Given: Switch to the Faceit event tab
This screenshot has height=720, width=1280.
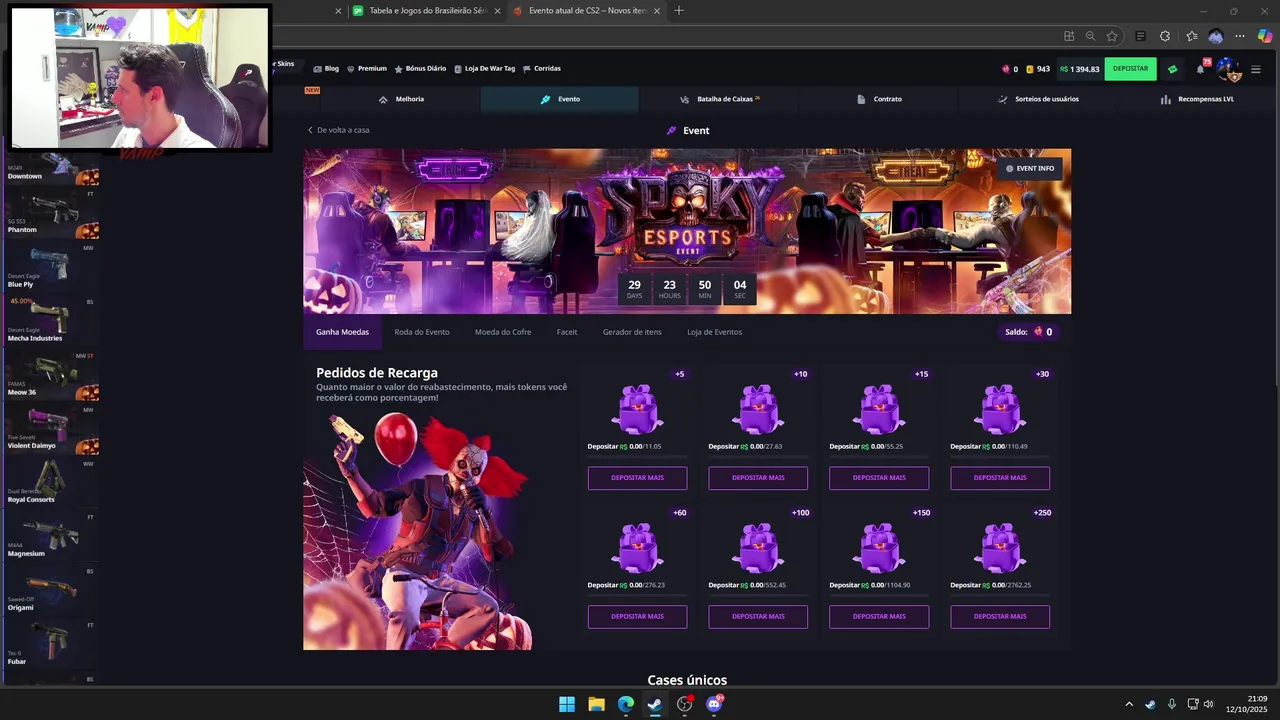Looking at the screenshot, I should click(567, 332).
